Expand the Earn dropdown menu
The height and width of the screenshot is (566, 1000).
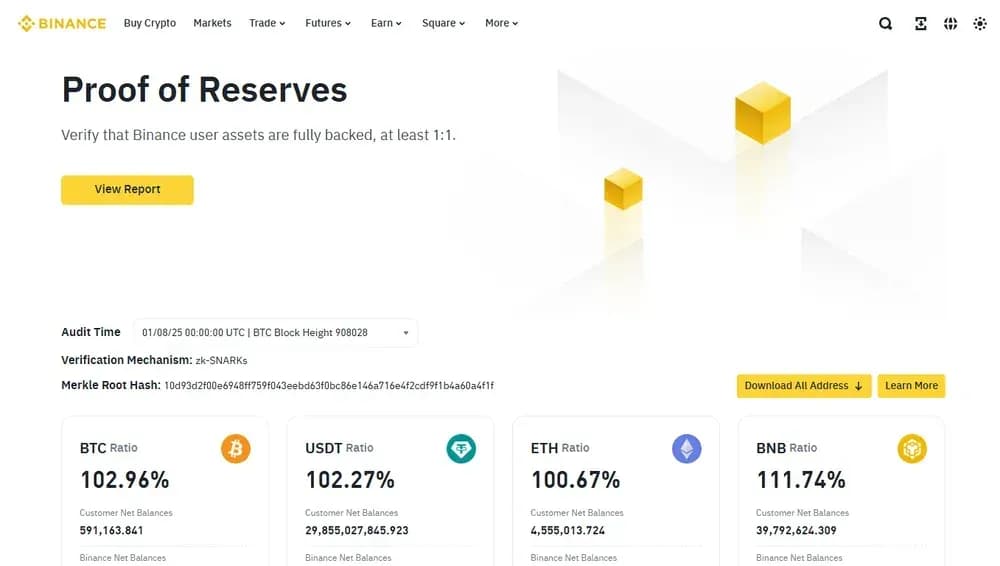[x=386, y=23]
